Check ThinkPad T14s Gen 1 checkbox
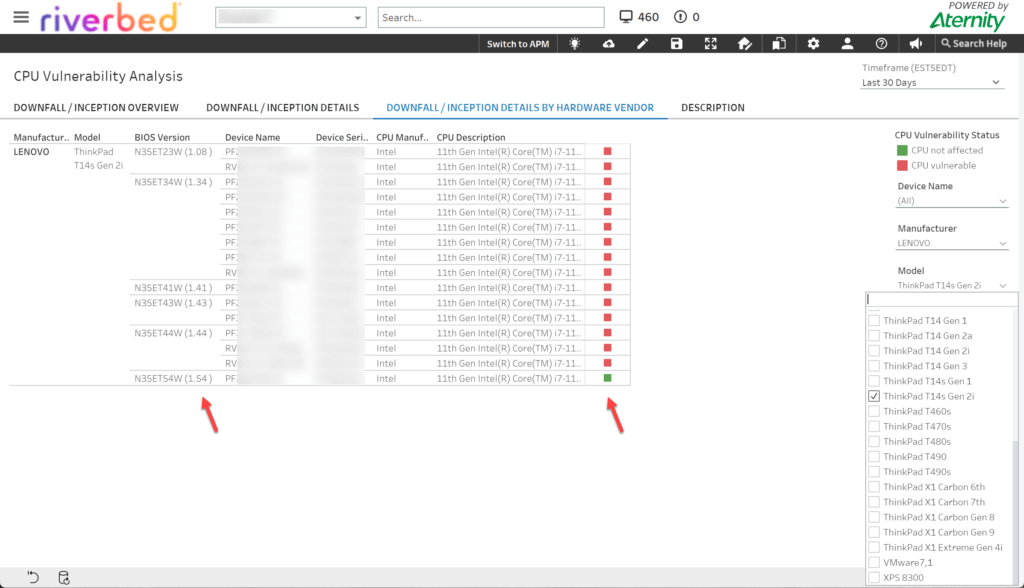Viewport: 1024px width, 588px height. pos(874,381)
